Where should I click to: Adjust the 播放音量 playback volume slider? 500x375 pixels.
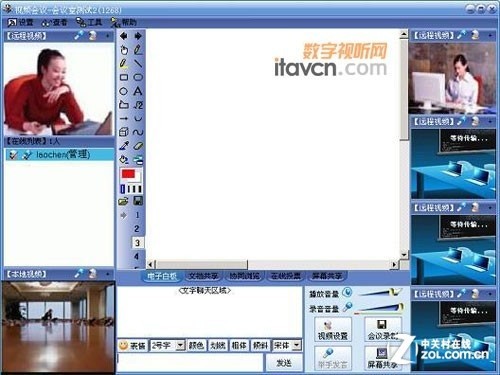381,293
